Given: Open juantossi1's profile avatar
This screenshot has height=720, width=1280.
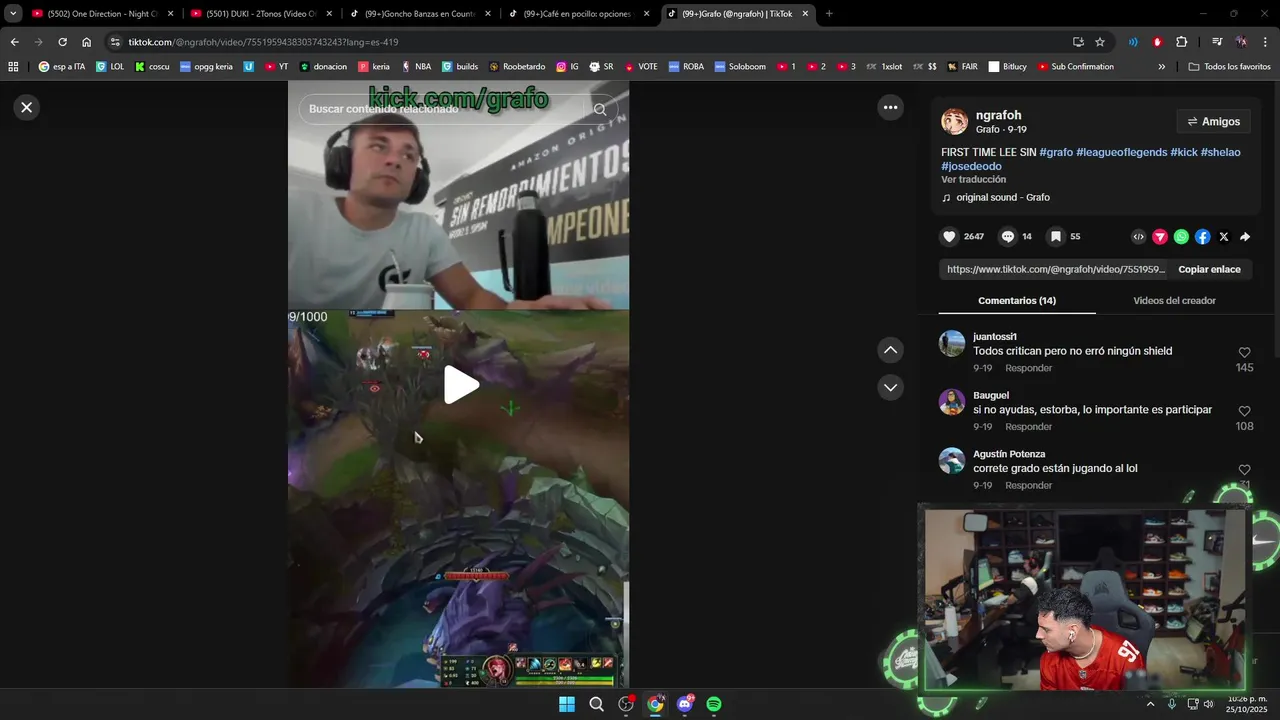Looking at the screenshot, I should (952, 343).
